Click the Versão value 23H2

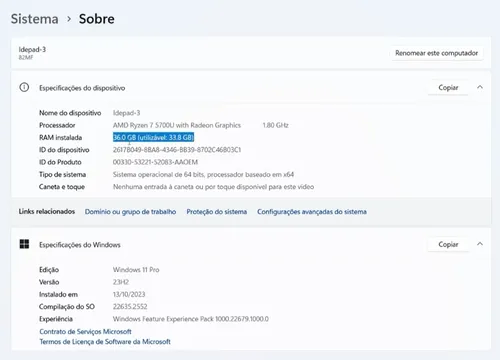[x=121, y=282]
